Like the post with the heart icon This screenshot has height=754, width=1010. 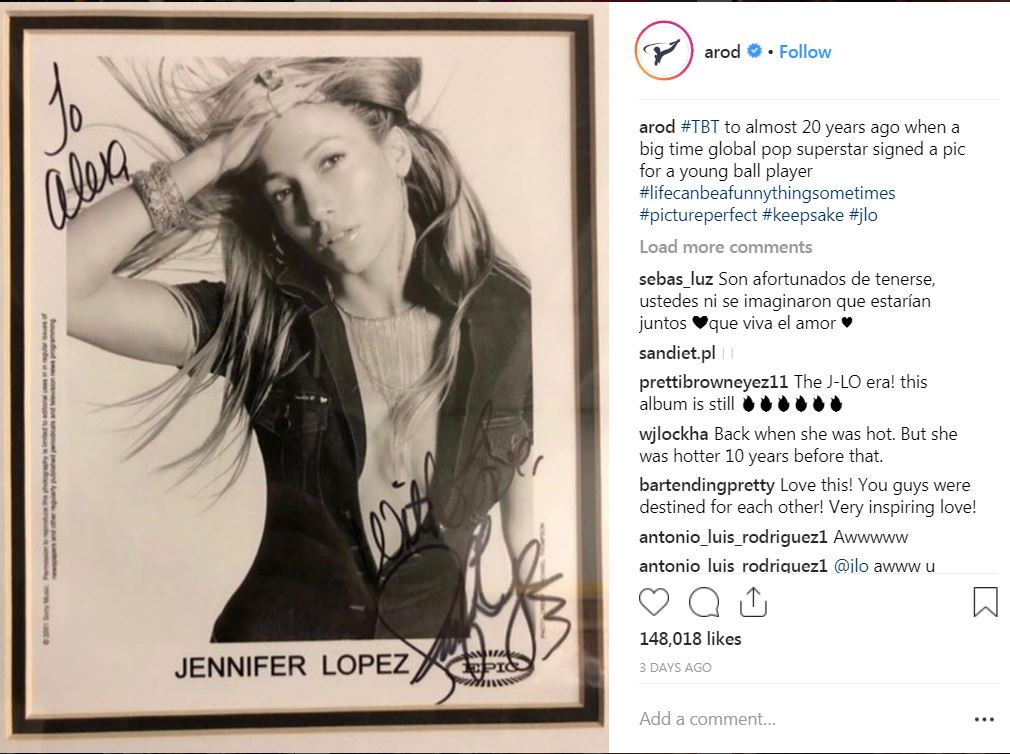coord(654,603)
